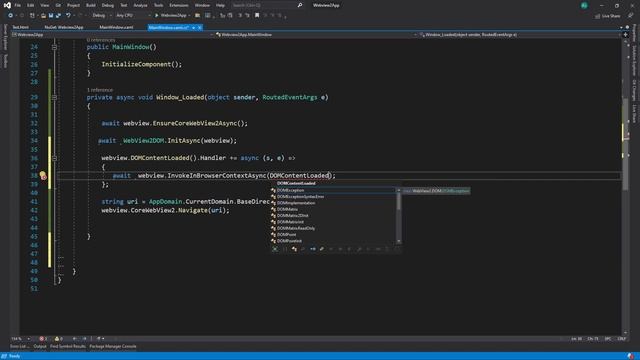Click the Live Share button
This screenshot has height=360, width=640.
tap(608, 16)
